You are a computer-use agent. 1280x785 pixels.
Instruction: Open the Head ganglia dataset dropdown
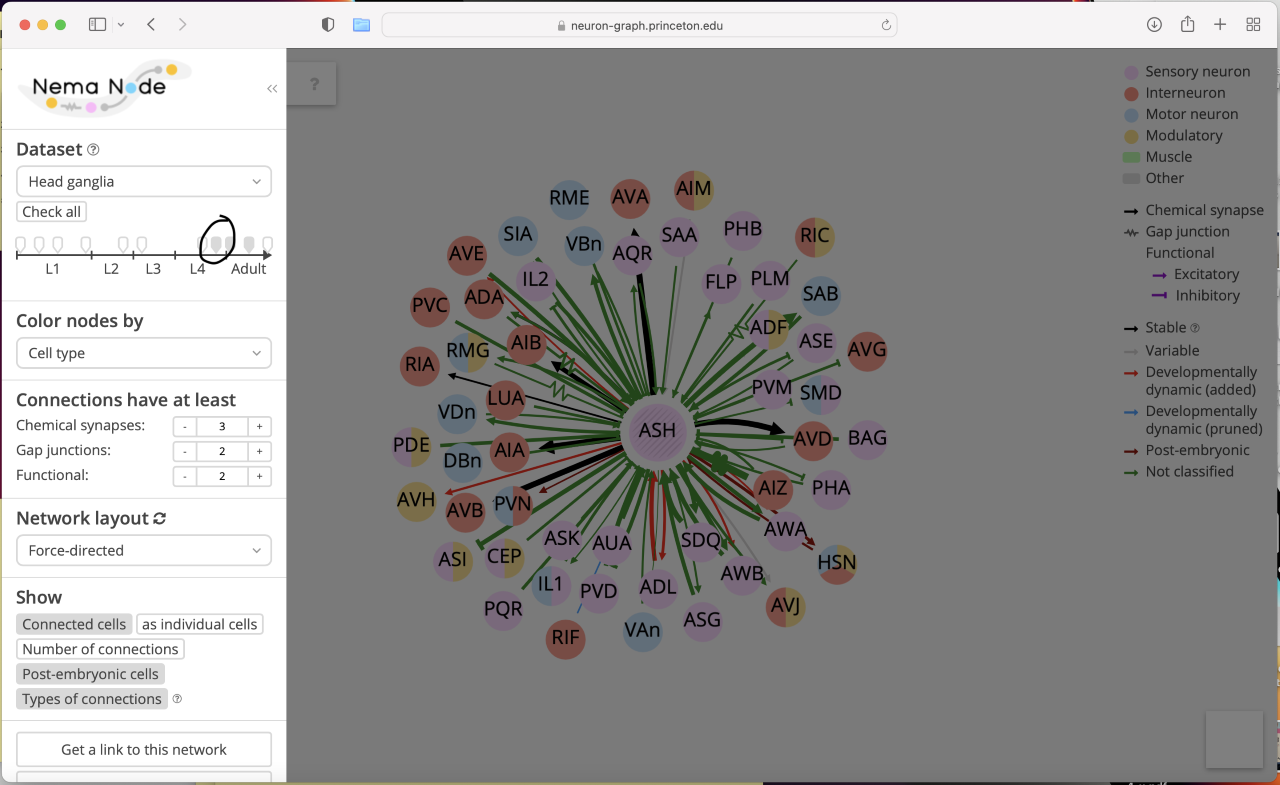point(143,181)
